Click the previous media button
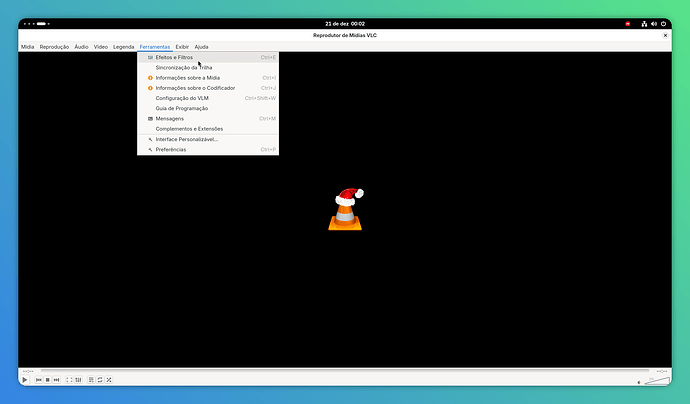 [39, 380]
